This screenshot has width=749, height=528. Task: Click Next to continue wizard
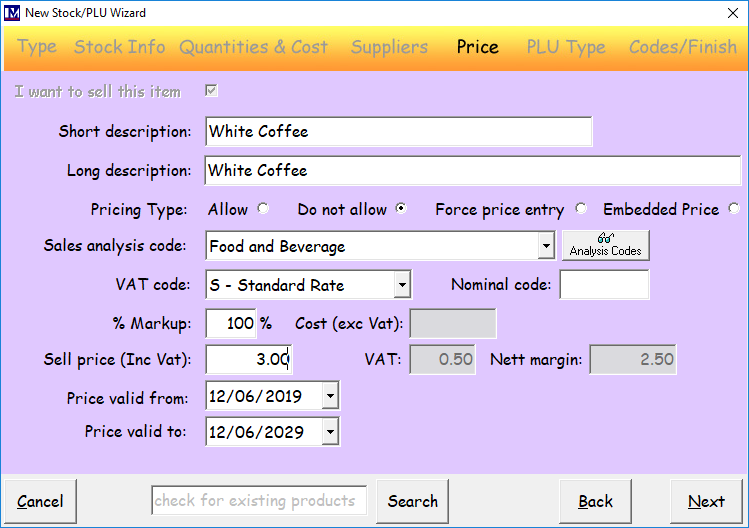pos(706,501)
